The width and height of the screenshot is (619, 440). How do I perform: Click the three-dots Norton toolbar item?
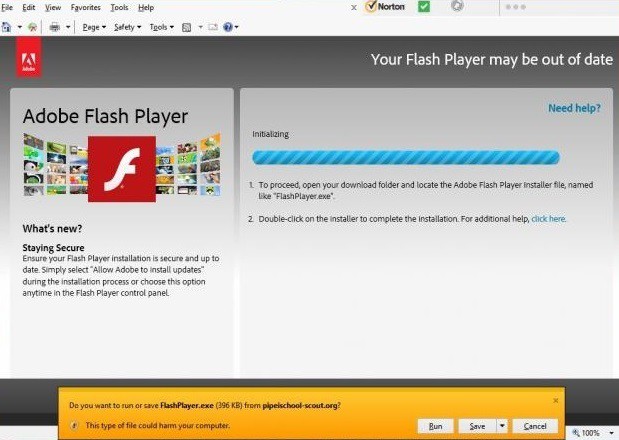point(515,7)
